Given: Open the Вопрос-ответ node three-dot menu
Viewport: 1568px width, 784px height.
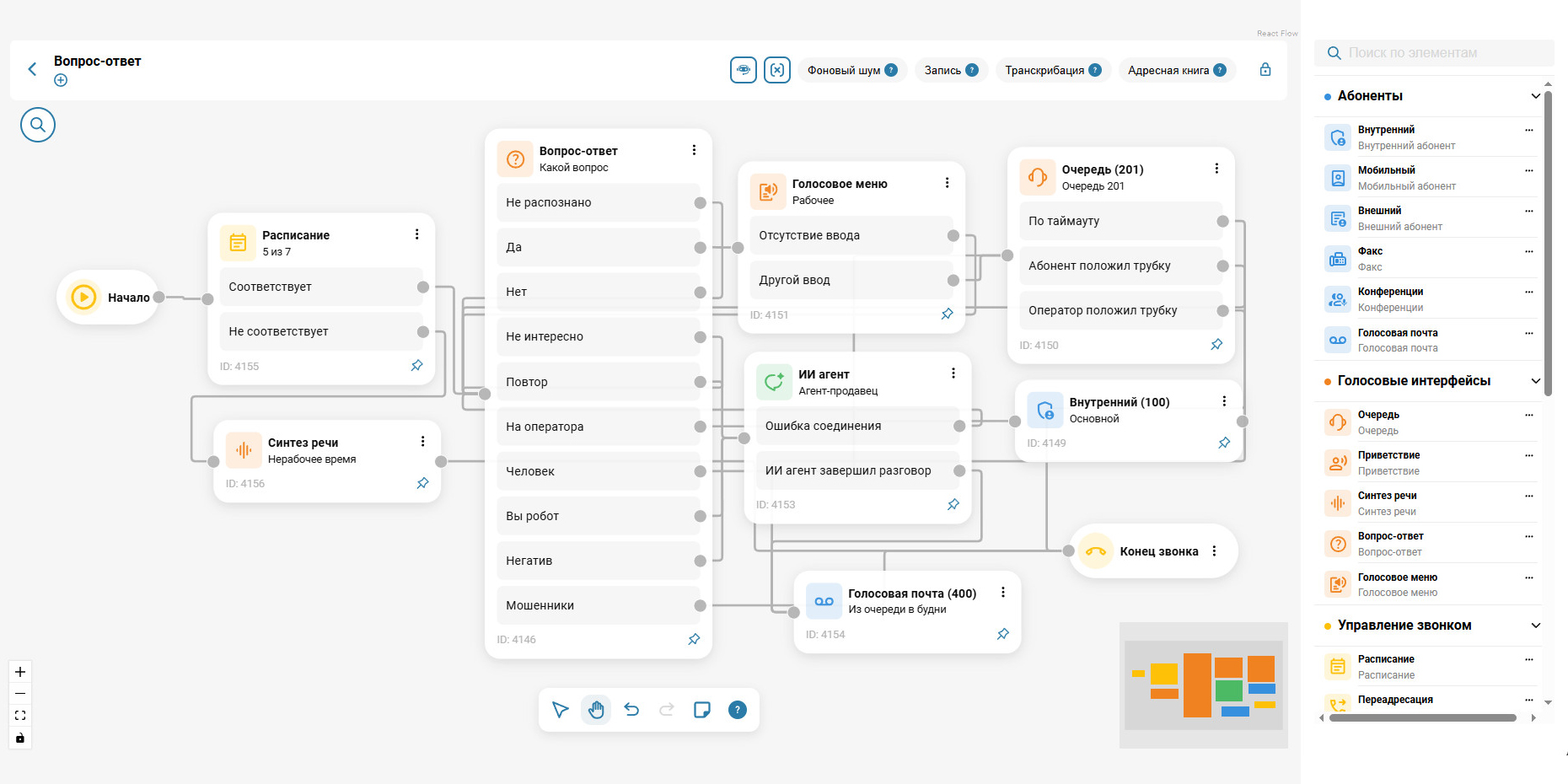Looking at the screenshot, I should click(x=694, y=150).
